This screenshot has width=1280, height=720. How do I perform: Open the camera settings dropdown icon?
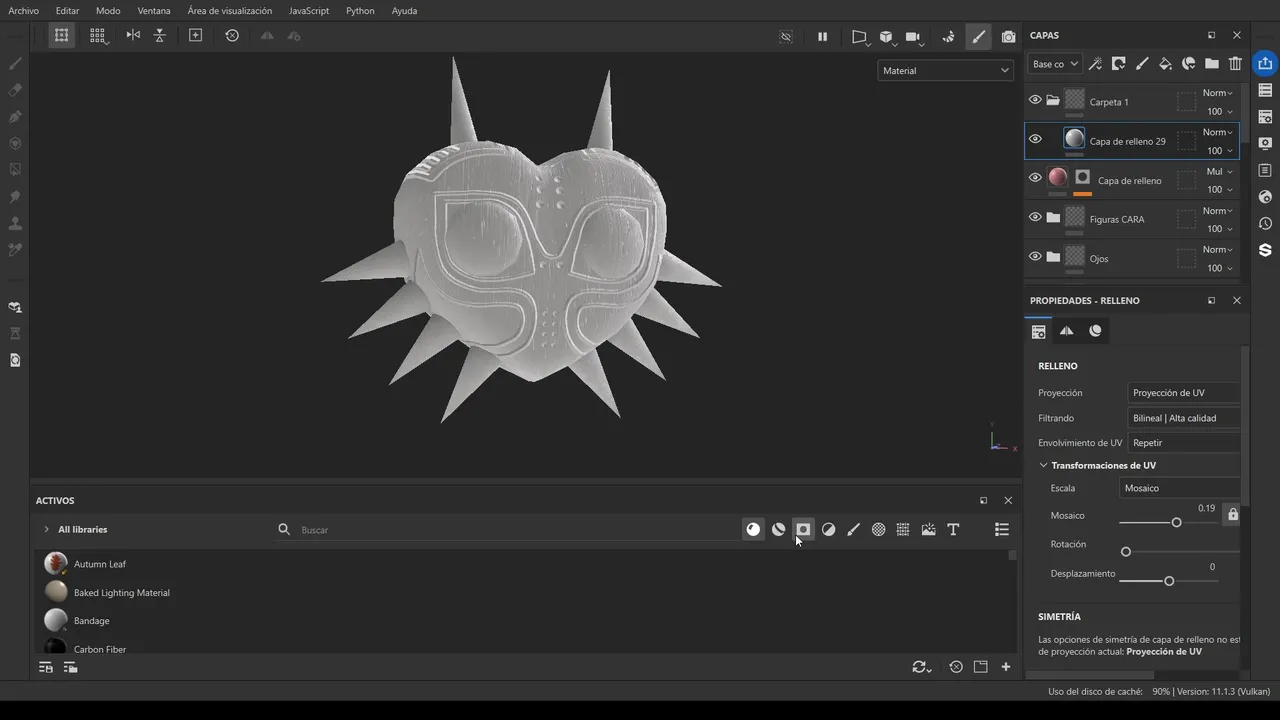(x=913, y=36)
